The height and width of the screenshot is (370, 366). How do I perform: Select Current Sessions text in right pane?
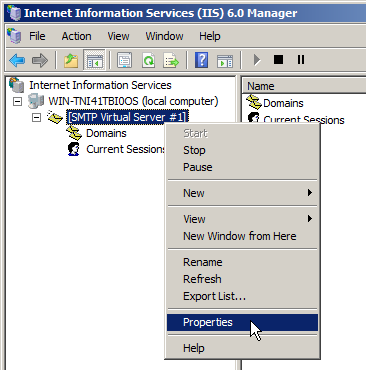coord(304,120)
